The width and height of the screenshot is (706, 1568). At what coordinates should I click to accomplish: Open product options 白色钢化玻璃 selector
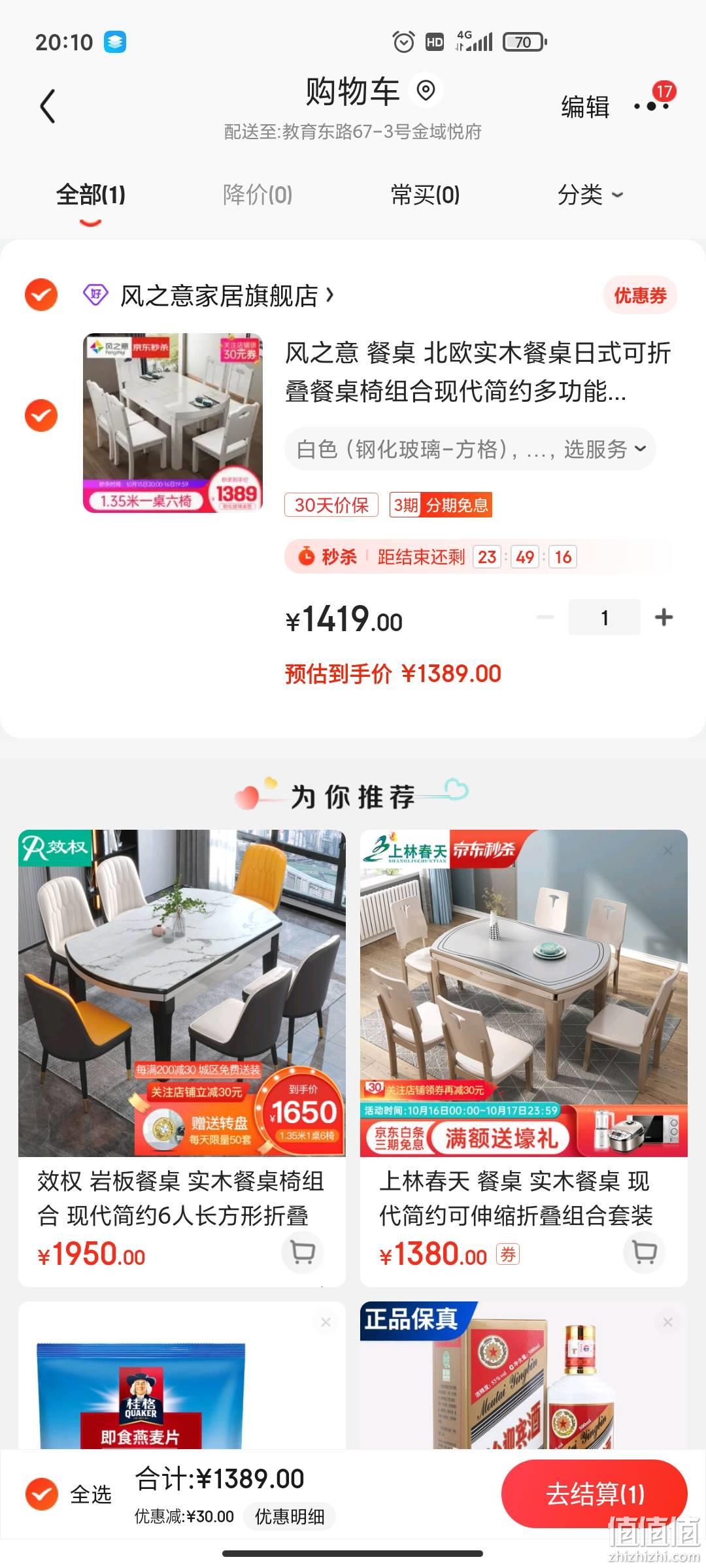(x=470, y=449)
